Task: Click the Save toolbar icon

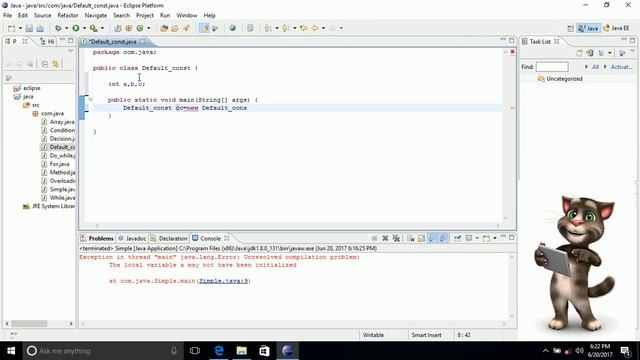Action: pos(29,28)
